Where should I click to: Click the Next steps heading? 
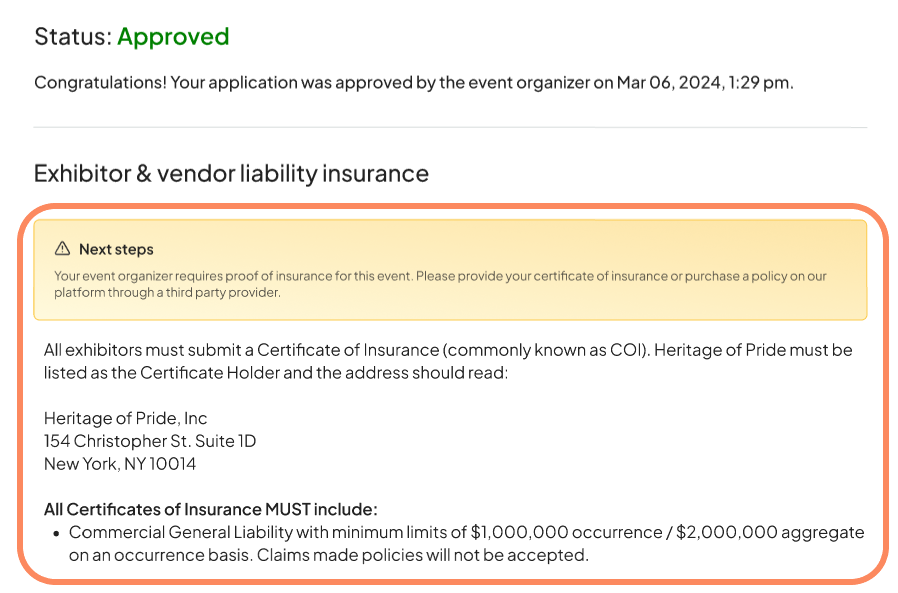point(116,249)
